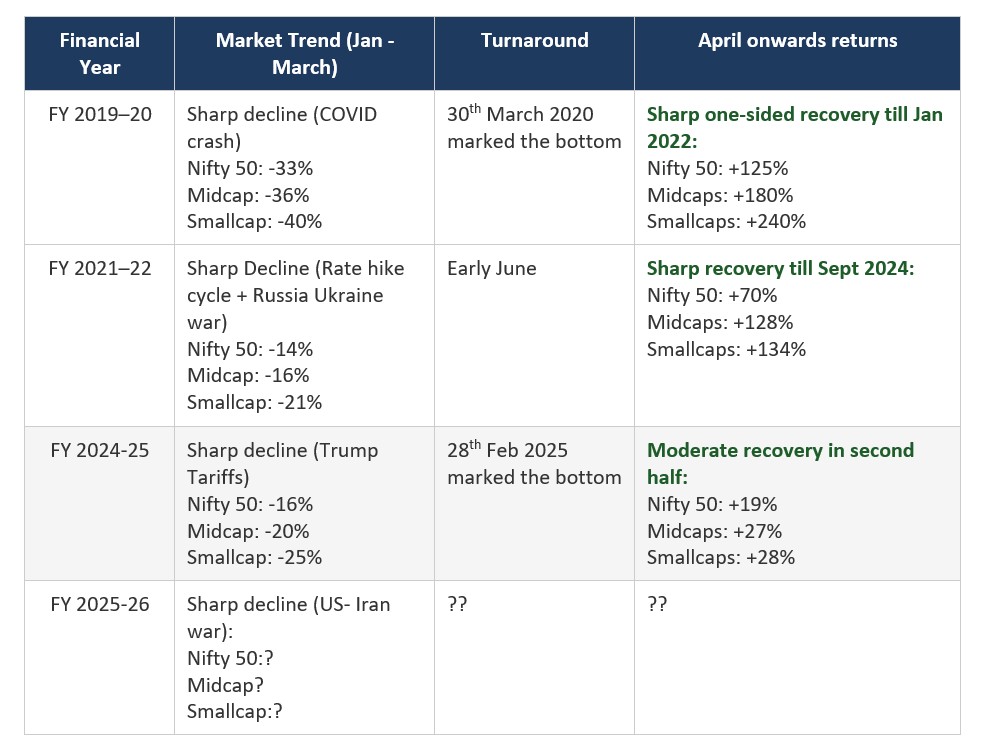The width and height of the screenshot is (987, 750).
Task: Click the FY 2024-25 row label
Action: point(100,450)
